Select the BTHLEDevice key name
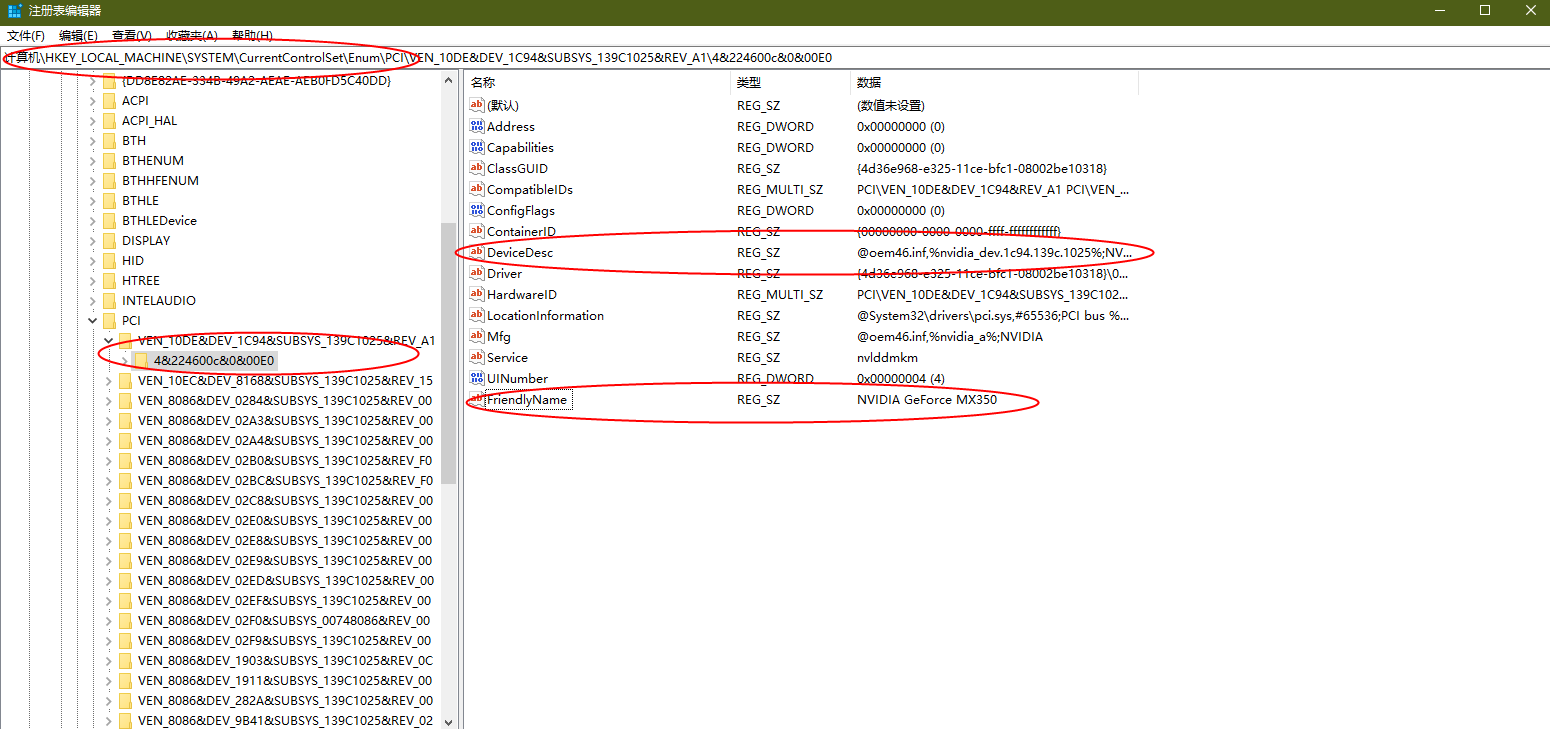1550x729 pixels. coord(159,220)
